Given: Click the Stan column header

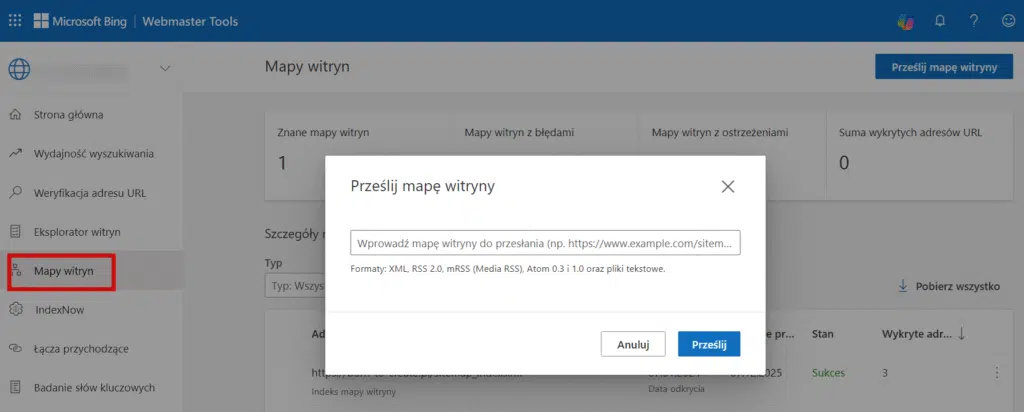Looking at the screenshot, I should tap(822, 334).
